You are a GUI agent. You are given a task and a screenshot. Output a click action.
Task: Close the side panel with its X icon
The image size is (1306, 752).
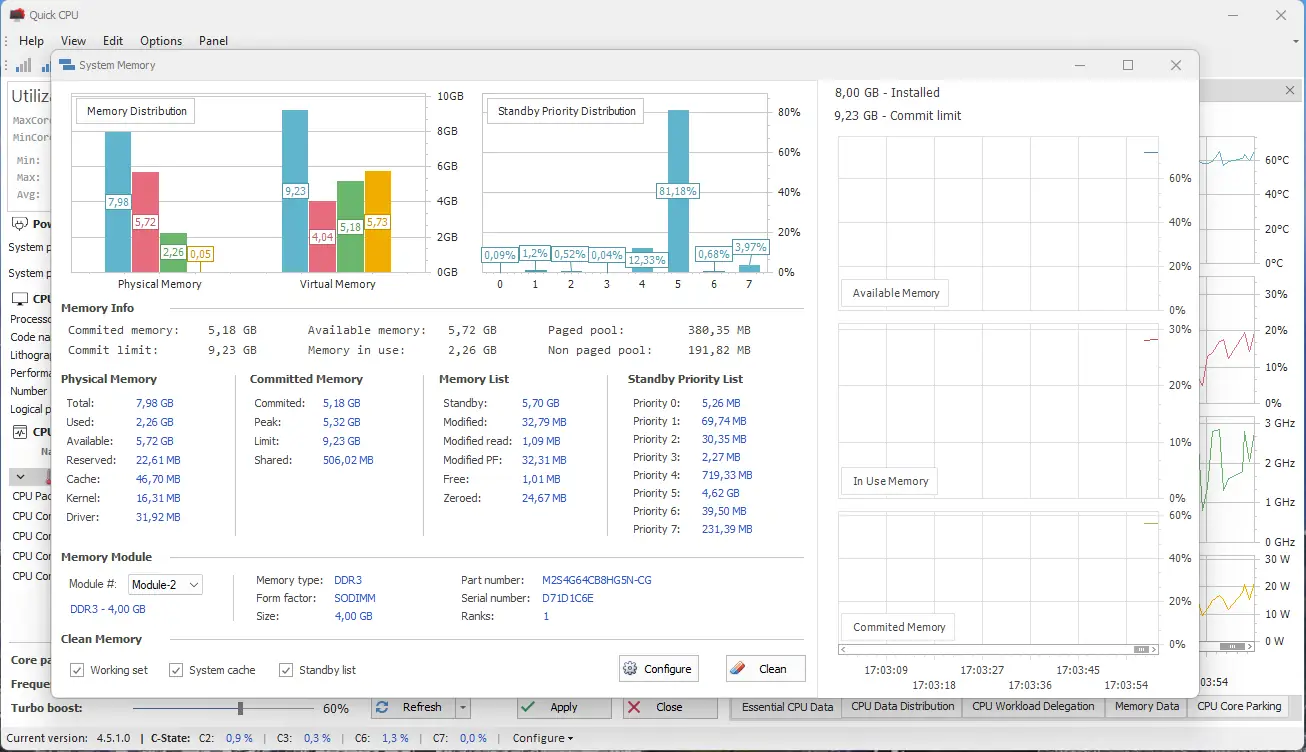click(1290, 91)
